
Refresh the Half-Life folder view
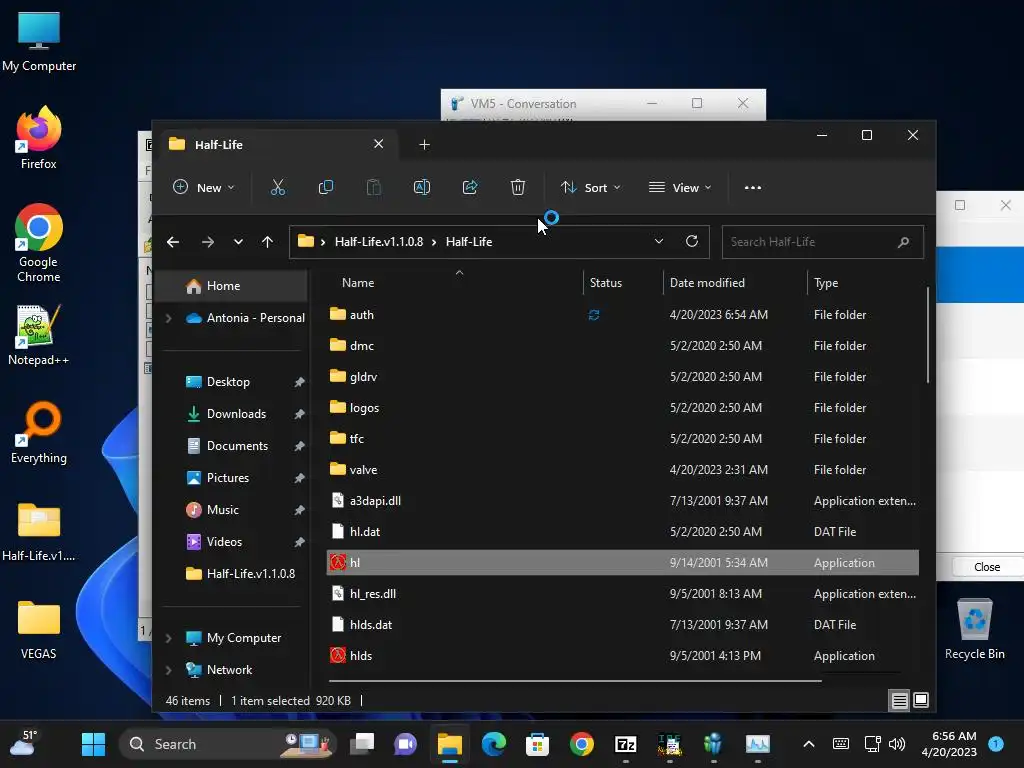click(x=692, y=241)
